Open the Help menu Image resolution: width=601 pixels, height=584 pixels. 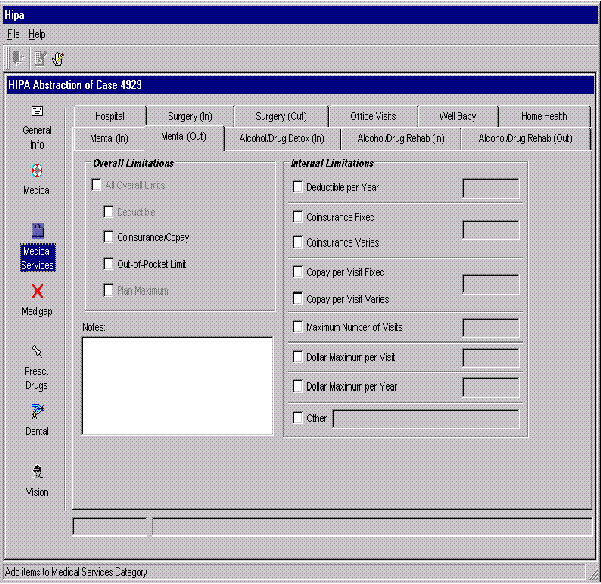(36, 34)
